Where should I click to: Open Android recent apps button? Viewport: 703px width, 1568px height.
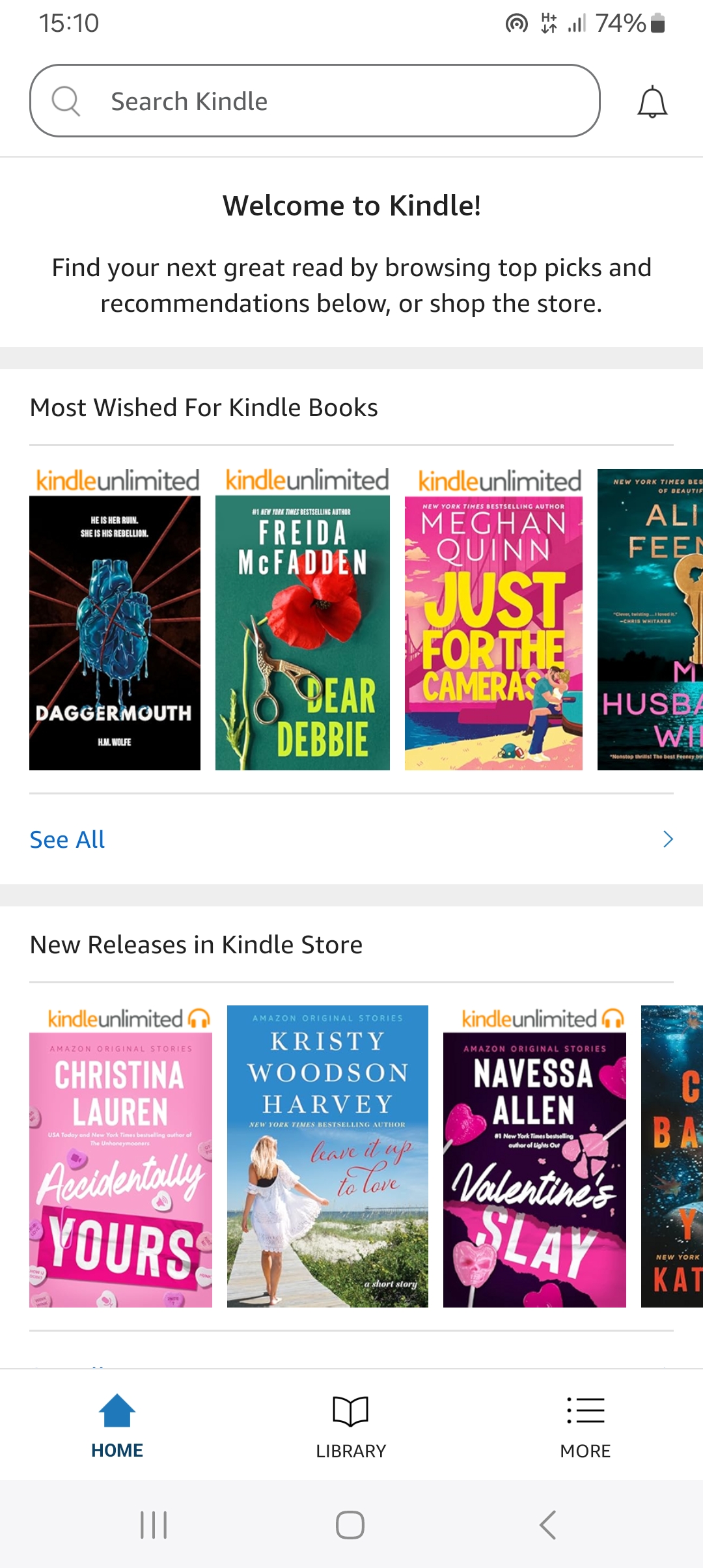click(154, 1525)
